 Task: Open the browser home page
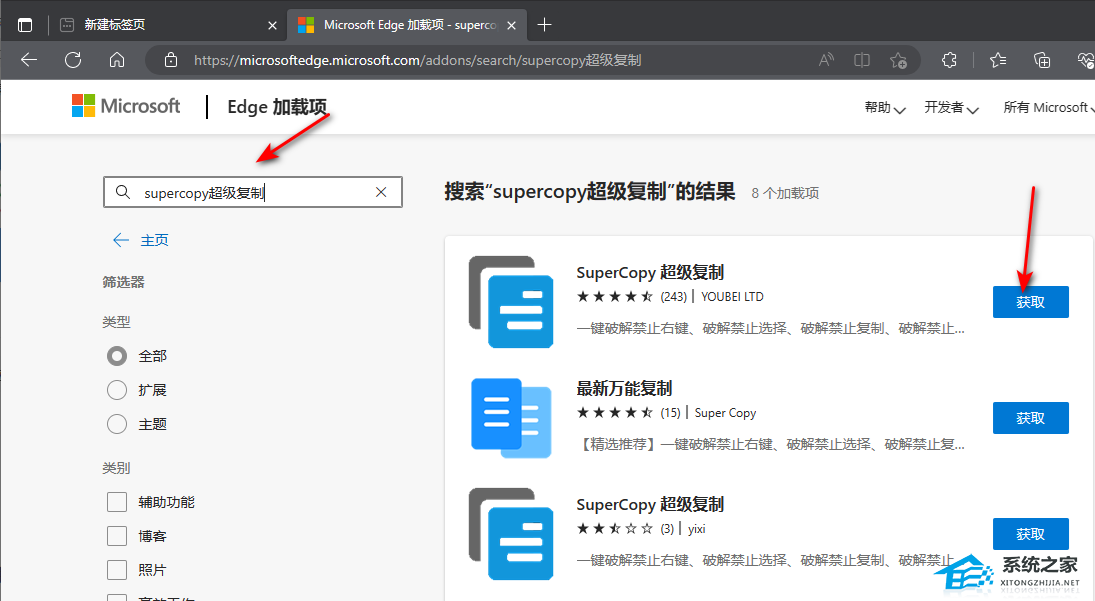117,60
